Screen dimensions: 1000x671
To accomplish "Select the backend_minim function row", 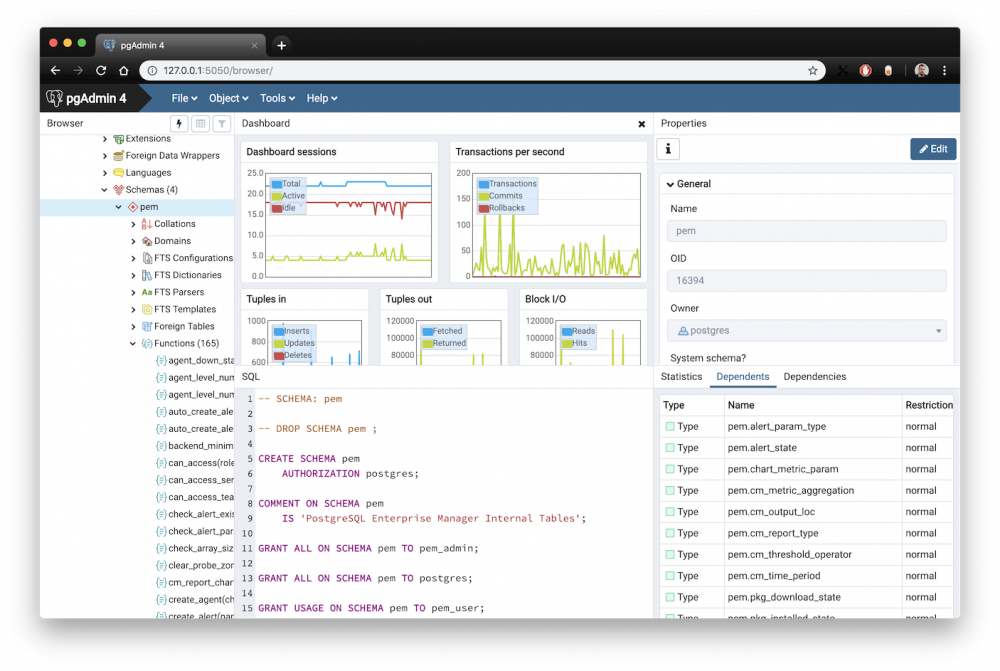I will tap(194, 446).
